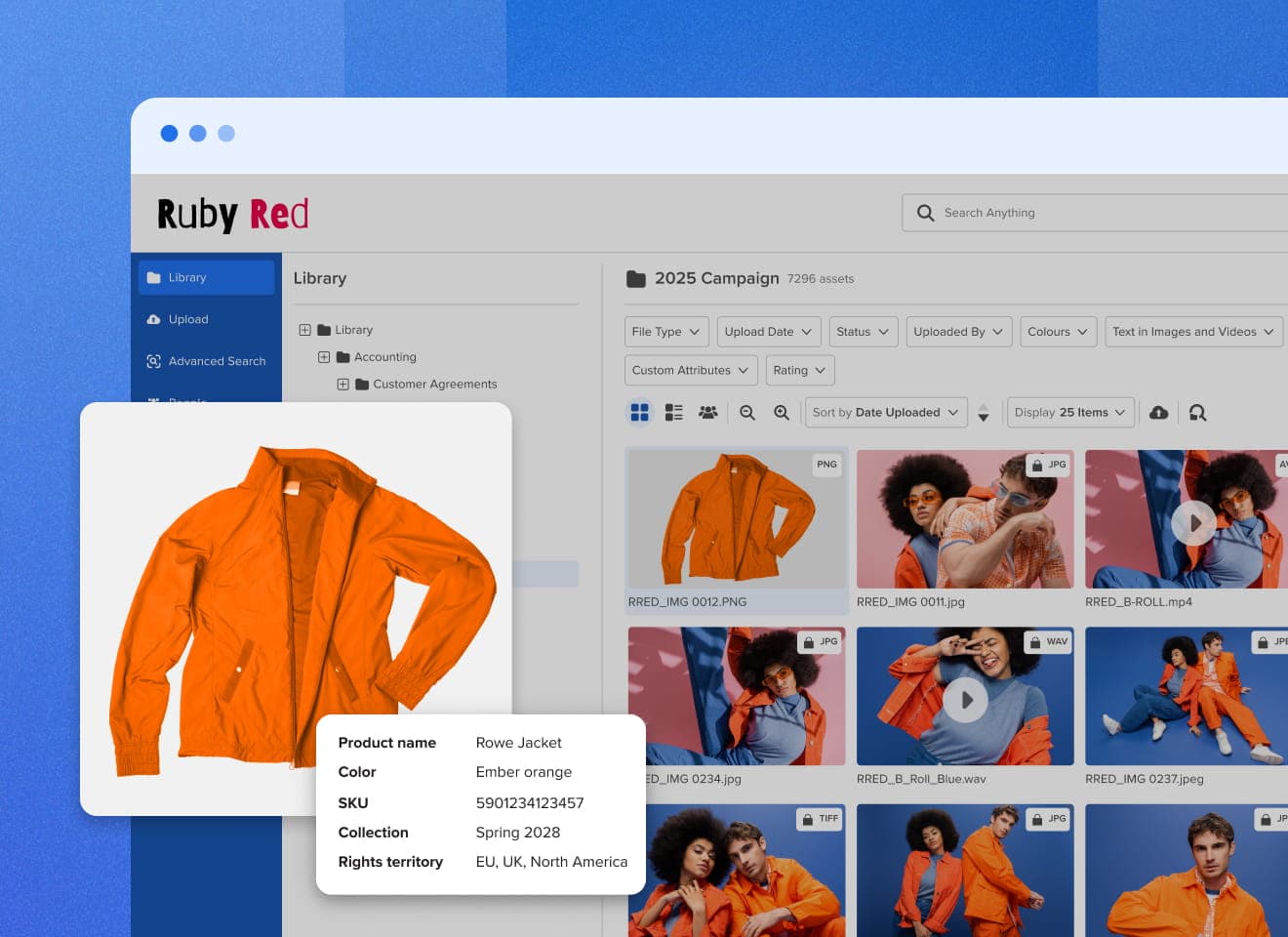Click the EU, UK, North America value

pos(551,862)
